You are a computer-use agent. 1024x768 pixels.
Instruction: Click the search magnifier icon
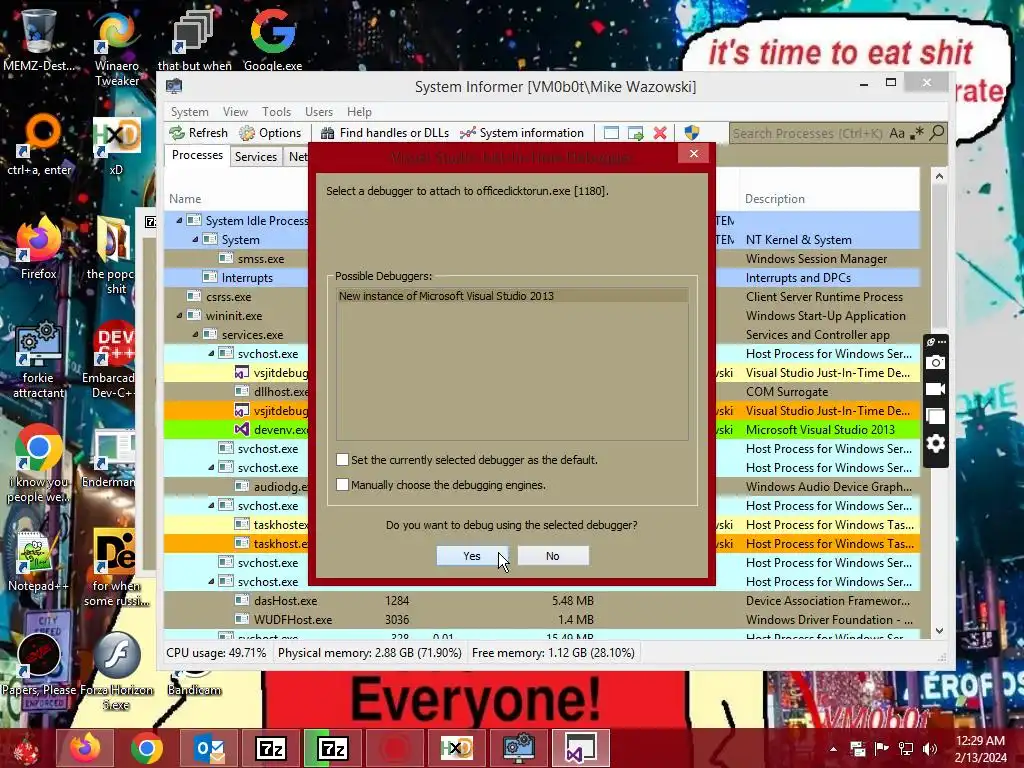tap(937, 133)
